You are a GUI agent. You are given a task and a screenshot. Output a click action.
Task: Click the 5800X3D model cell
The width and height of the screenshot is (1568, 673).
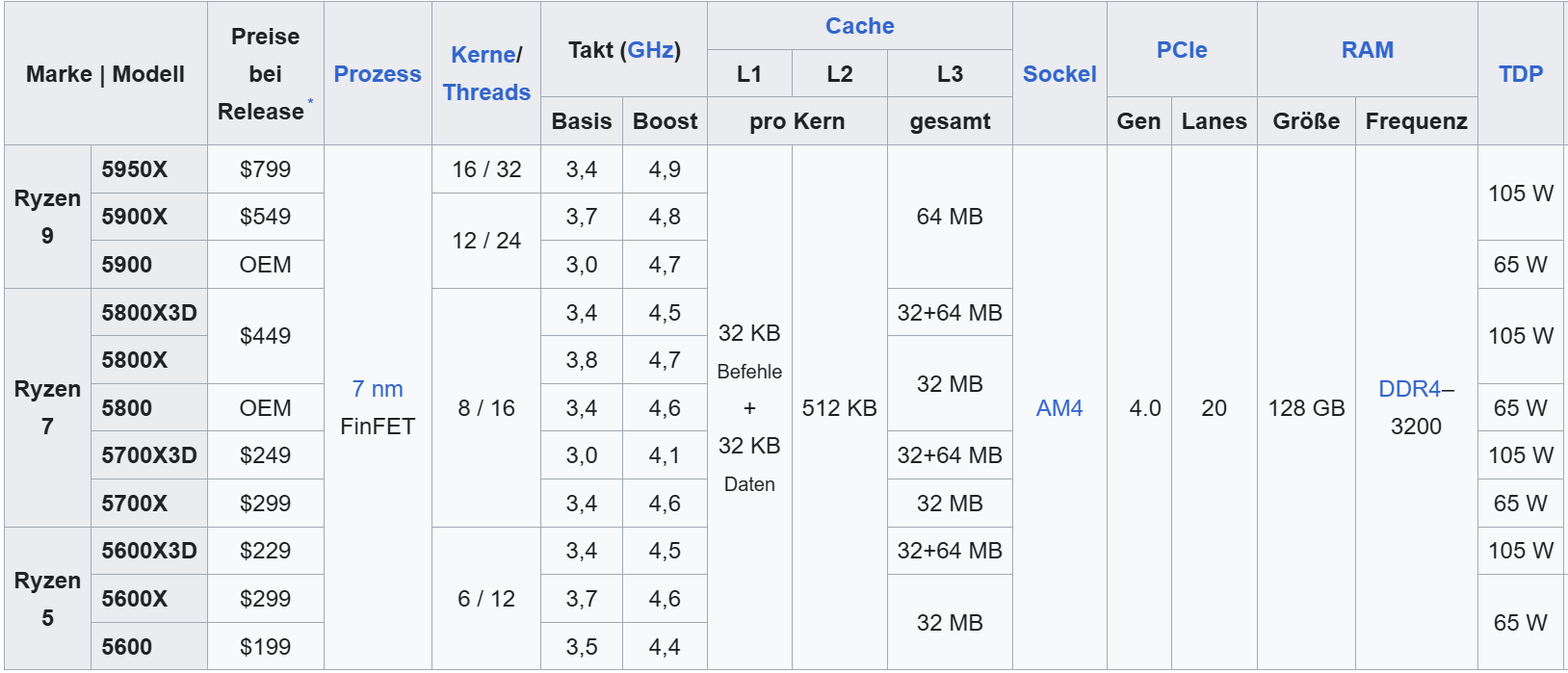coord(148,313)
